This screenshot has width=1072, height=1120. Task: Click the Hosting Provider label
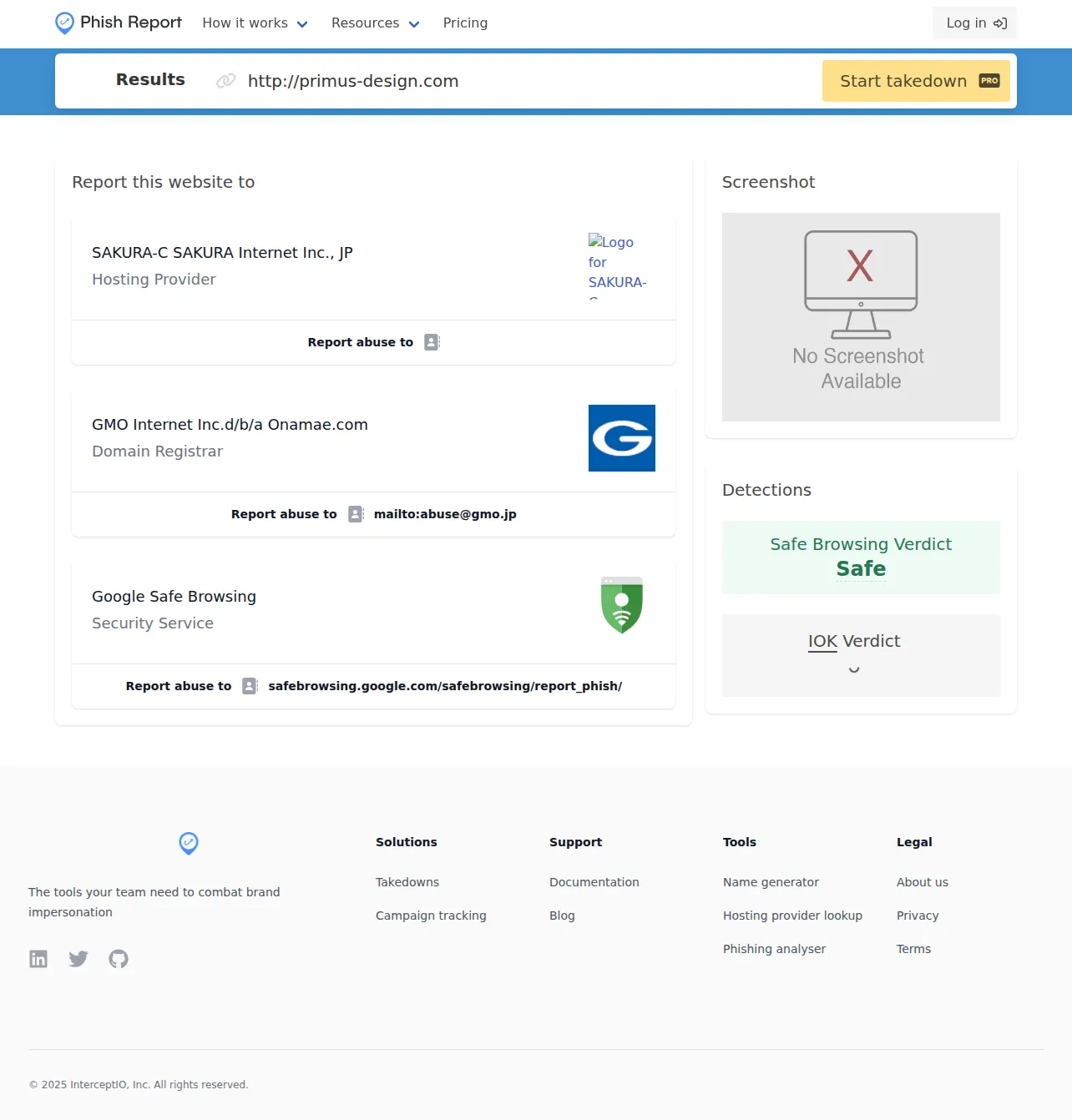pyautogui.click(x=154, y=280)
